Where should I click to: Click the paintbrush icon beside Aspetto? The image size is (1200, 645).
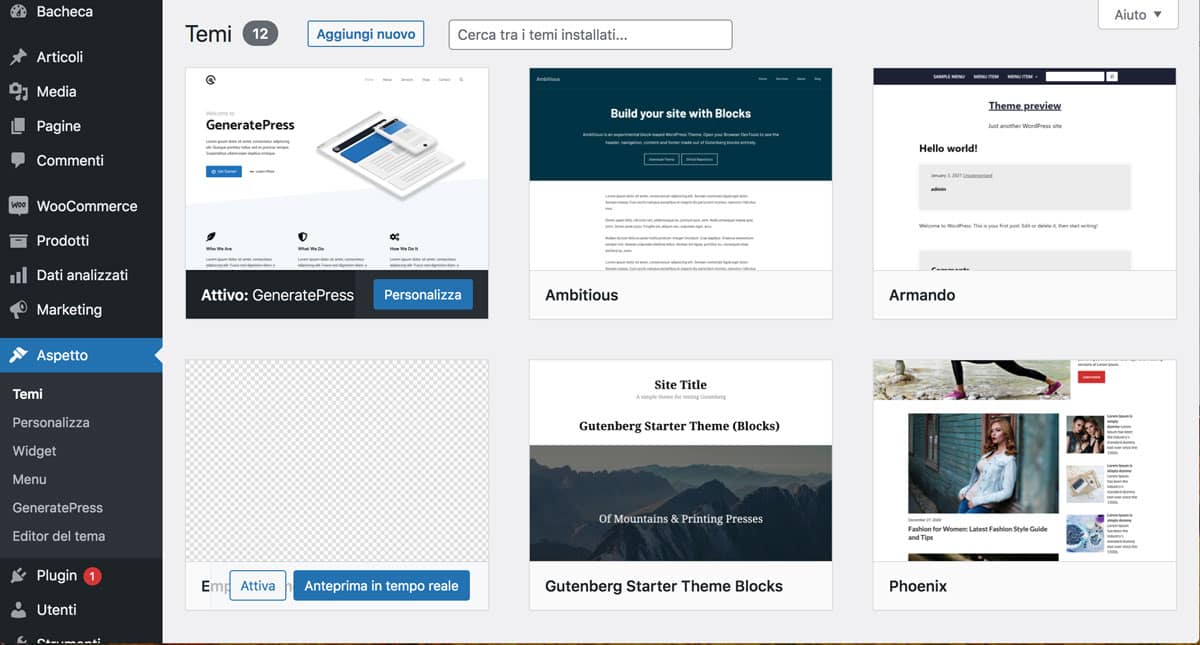tap(18, 355)
